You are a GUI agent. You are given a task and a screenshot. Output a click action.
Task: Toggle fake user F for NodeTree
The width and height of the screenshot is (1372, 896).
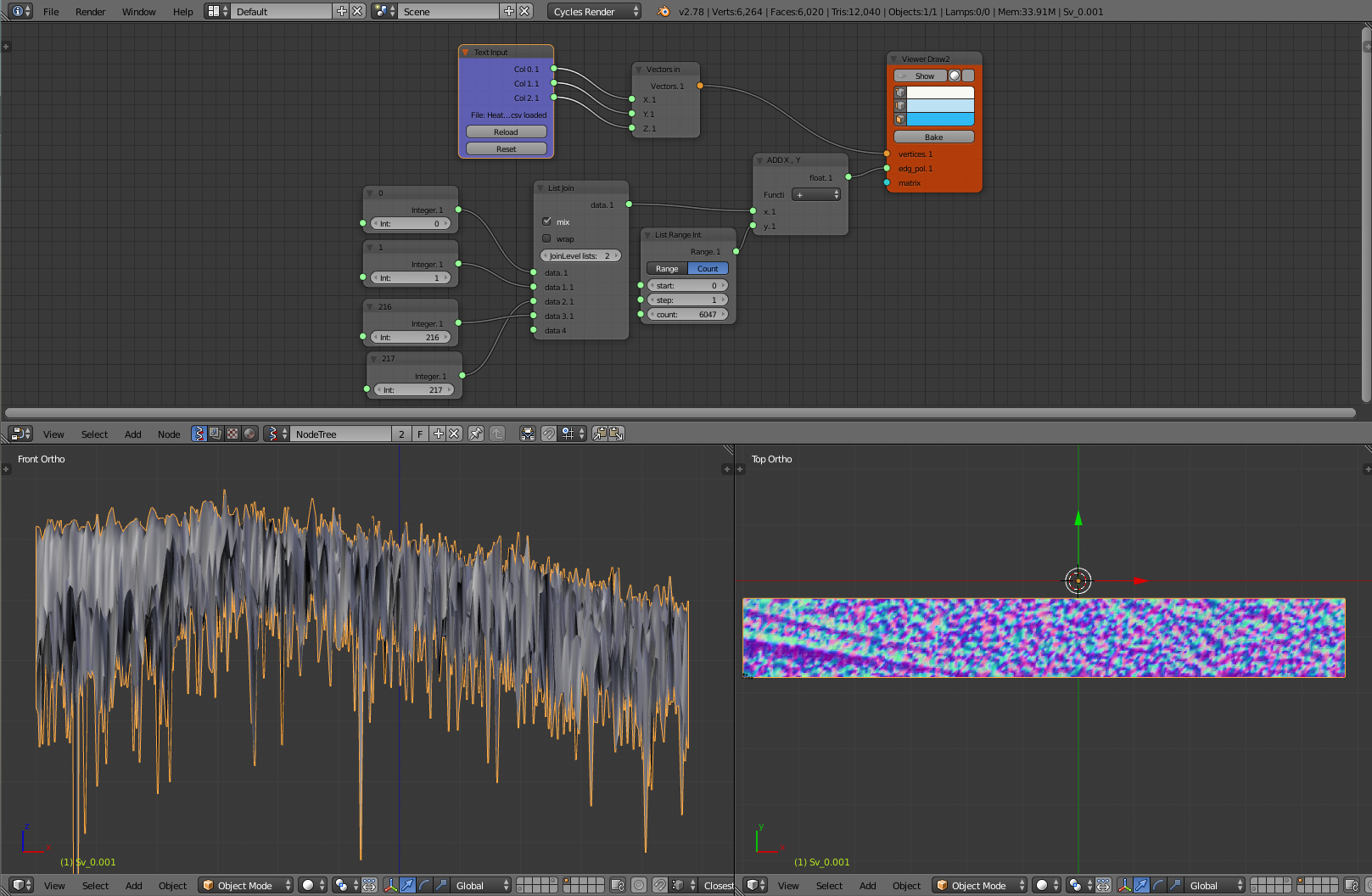[x=420, y=434]
